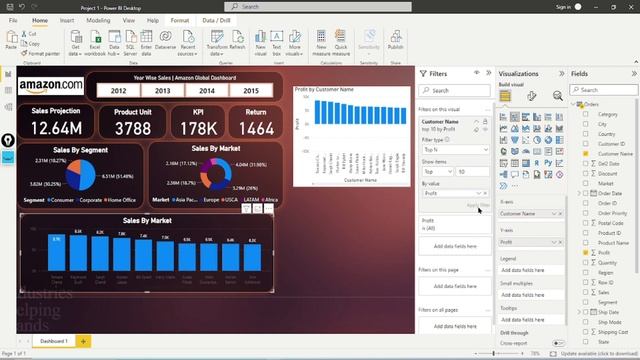Screen dimensions: 640x360
Task: Click Undo in the title bar
Action: pos(22,7)
